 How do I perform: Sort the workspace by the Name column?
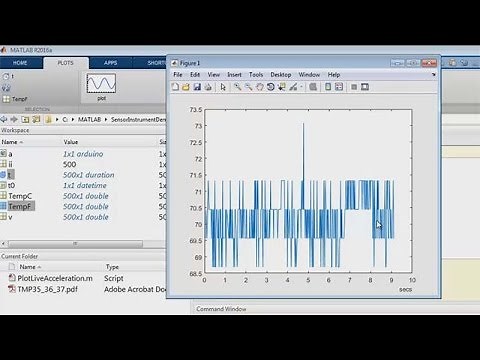12,142
